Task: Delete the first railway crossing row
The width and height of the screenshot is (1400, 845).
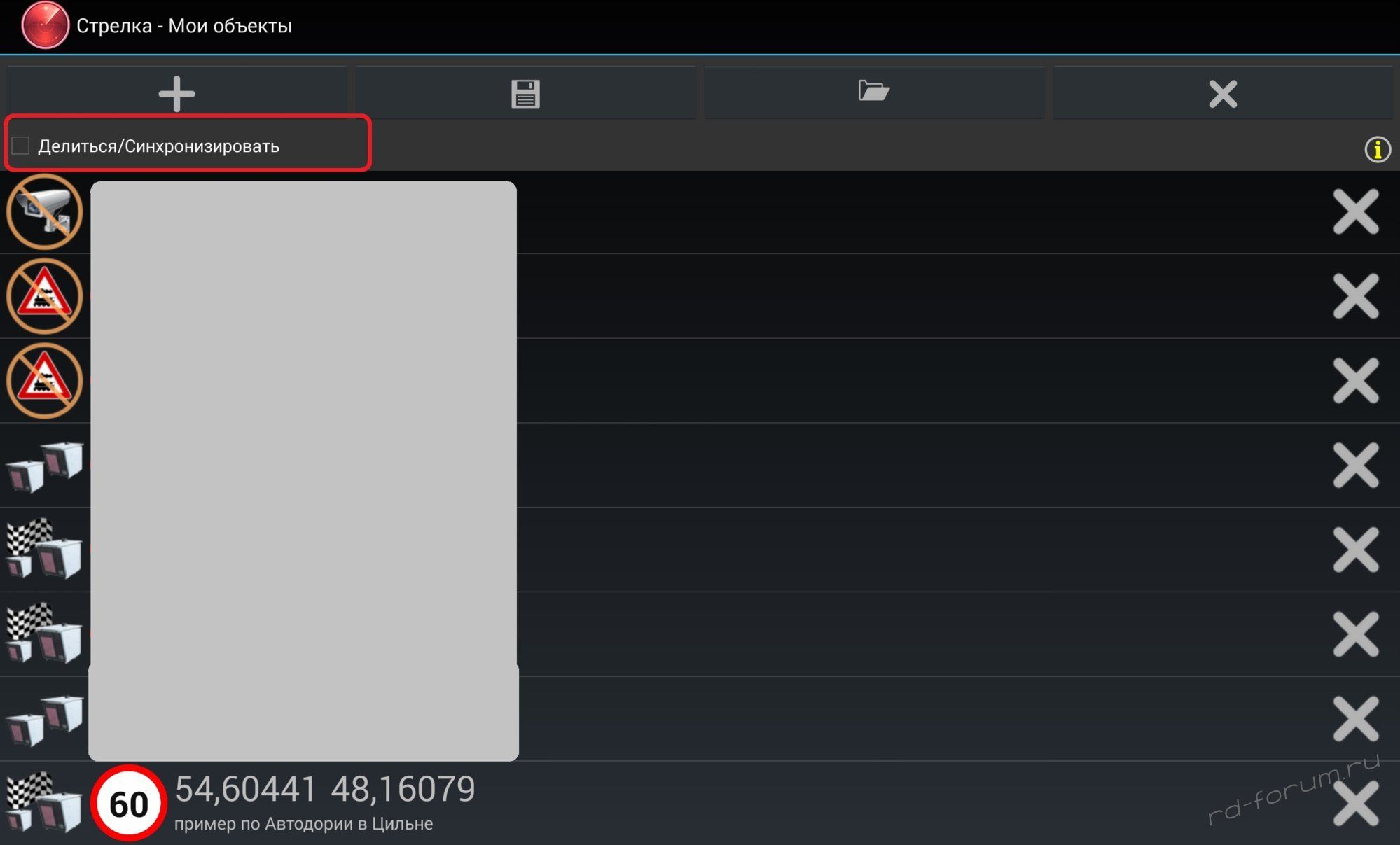Action: tap(1355, 296)
